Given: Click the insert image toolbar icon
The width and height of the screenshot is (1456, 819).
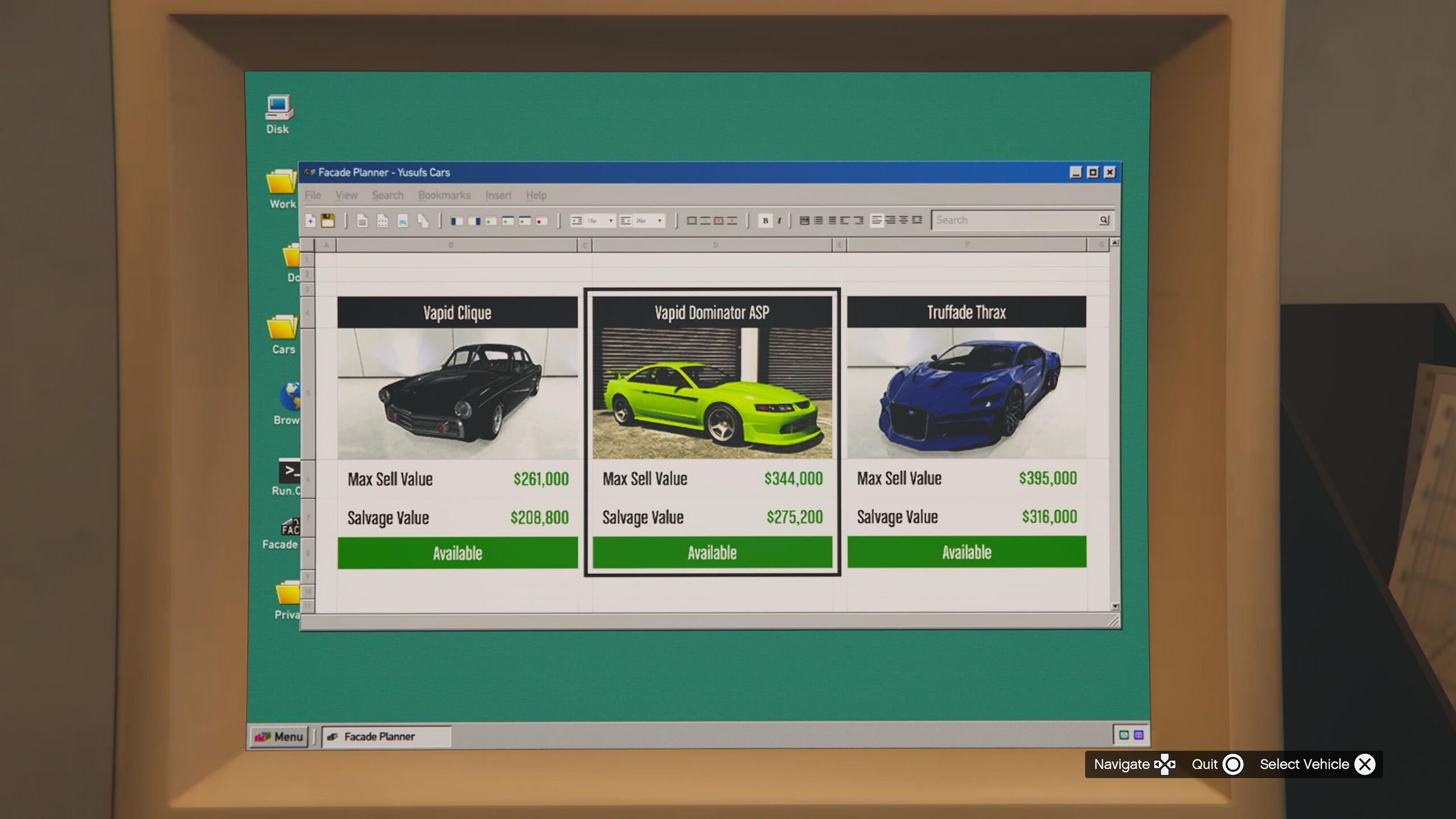Looking at the screenshot, I should click(403, 221).
